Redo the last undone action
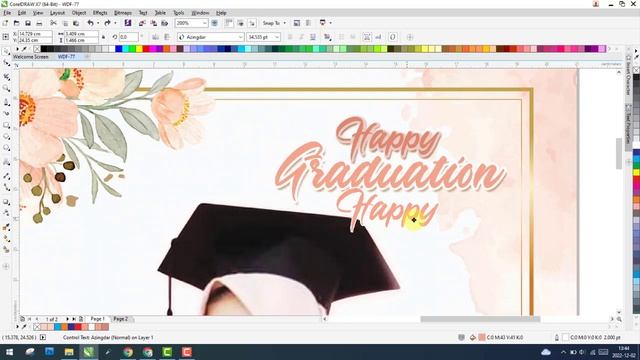 107,23
